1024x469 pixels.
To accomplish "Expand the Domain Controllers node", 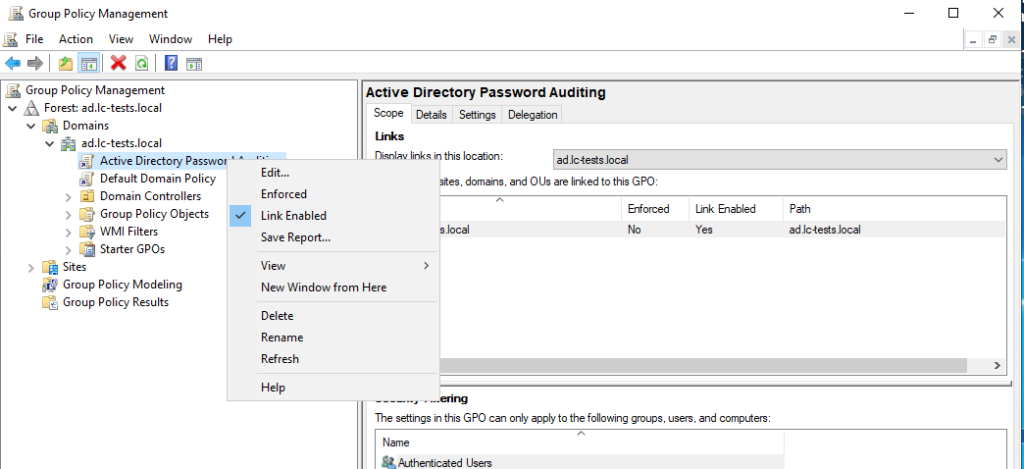I will (x=69, y=196).
